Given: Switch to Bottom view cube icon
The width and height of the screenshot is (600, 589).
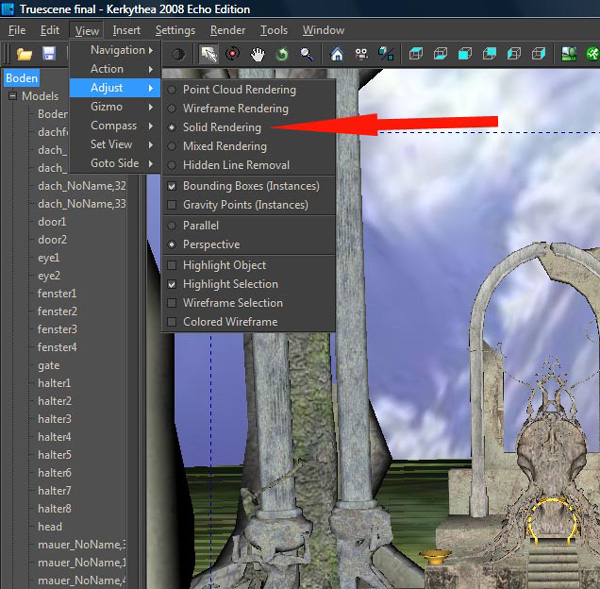Looking at the screenshot, I should pos(440,54).
